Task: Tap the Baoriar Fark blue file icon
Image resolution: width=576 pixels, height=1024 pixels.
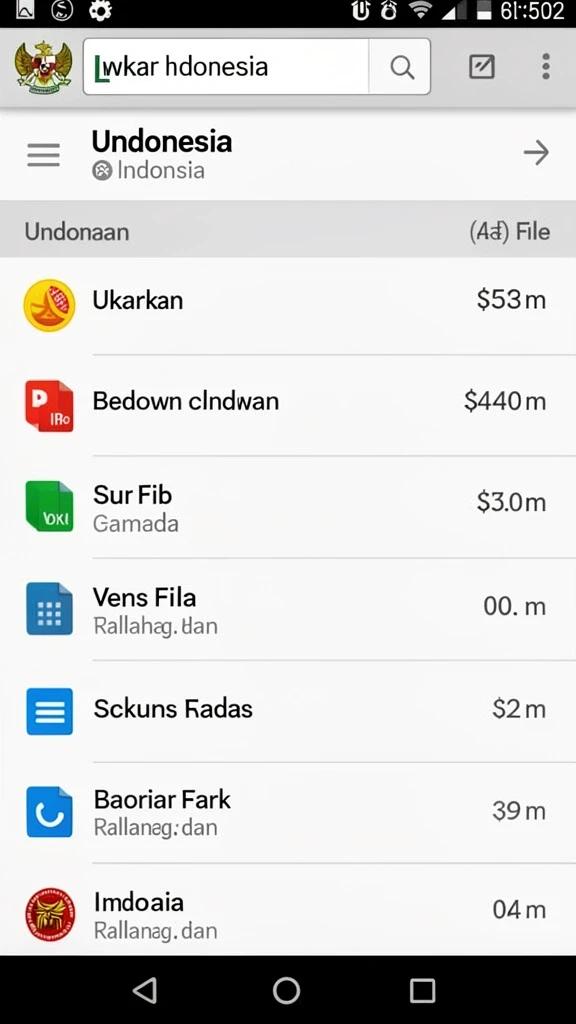Action: [49, 812]
